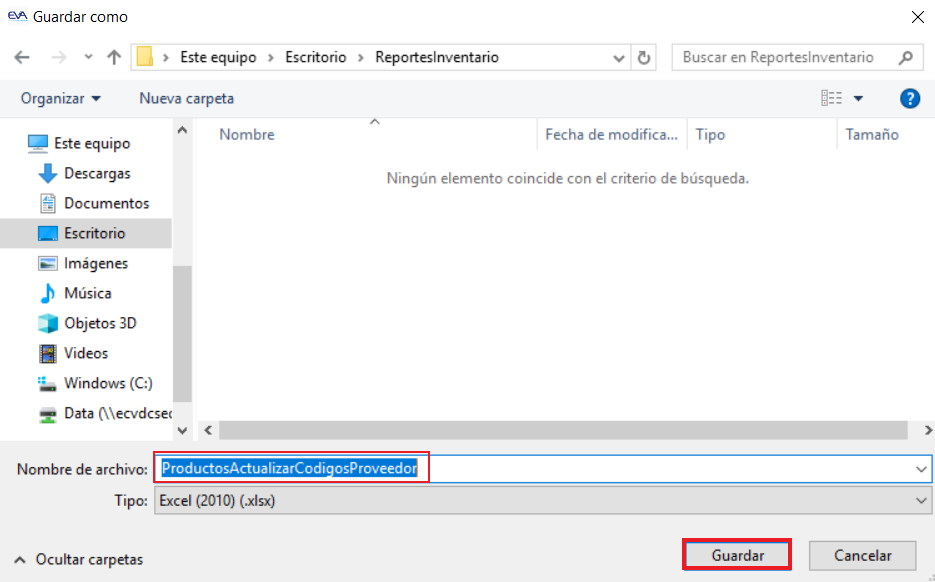Click the Documentos page icon
The image size is (935, 582).
pyautogui.click(x=48, y=203)
